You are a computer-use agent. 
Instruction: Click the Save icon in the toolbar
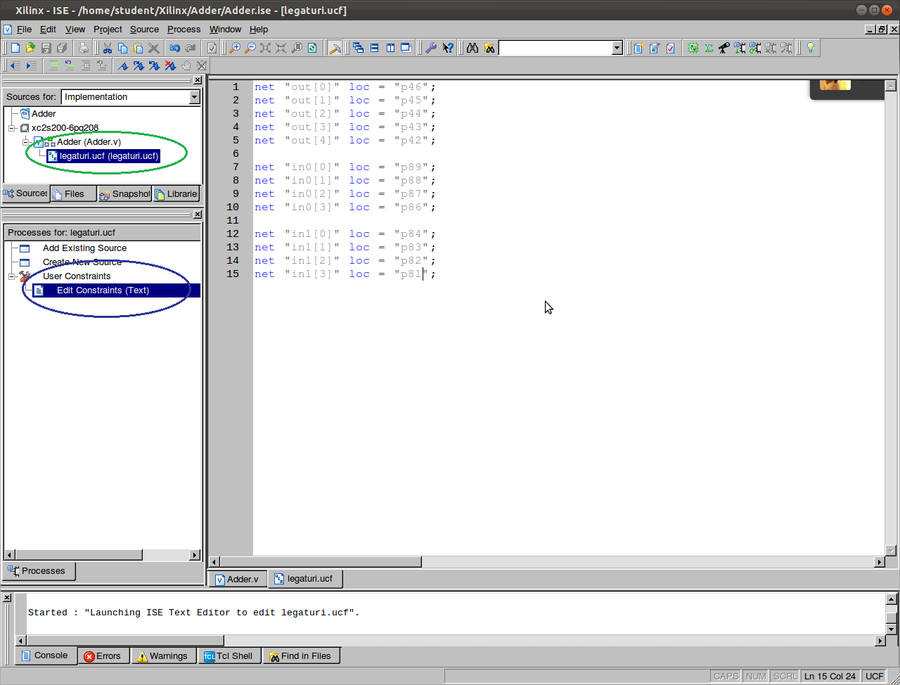45,48
